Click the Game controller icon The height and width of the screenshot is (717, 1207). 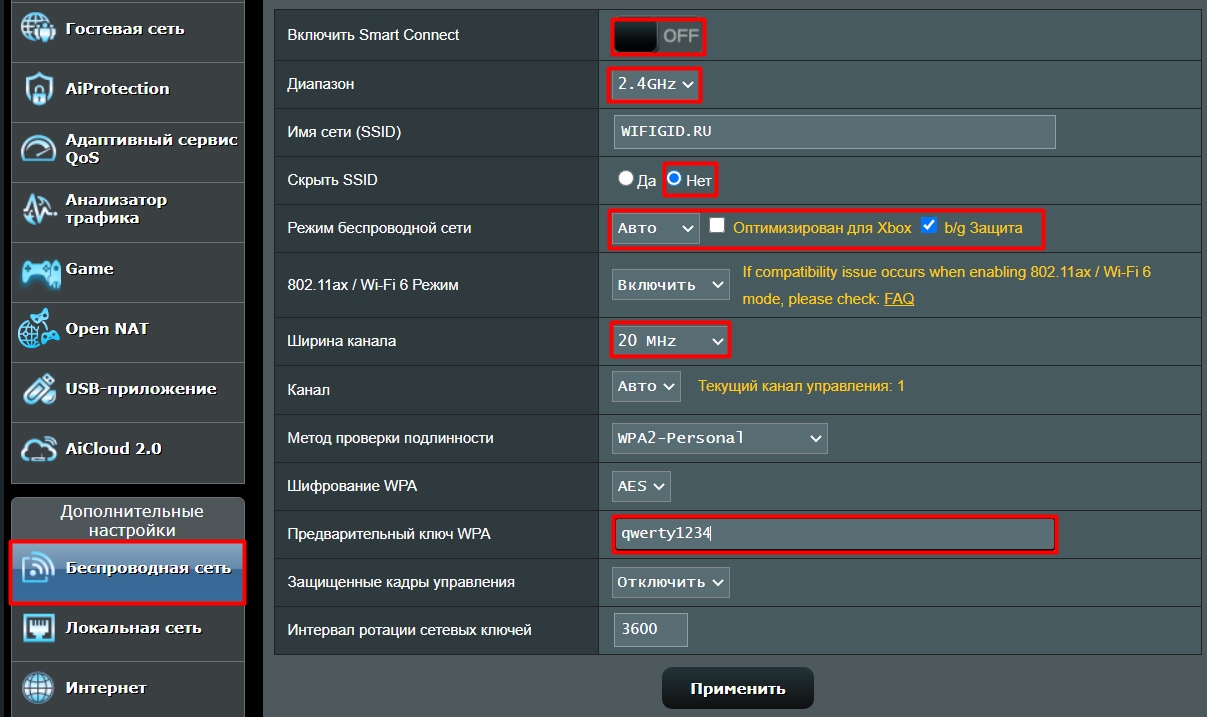(39, 270)
